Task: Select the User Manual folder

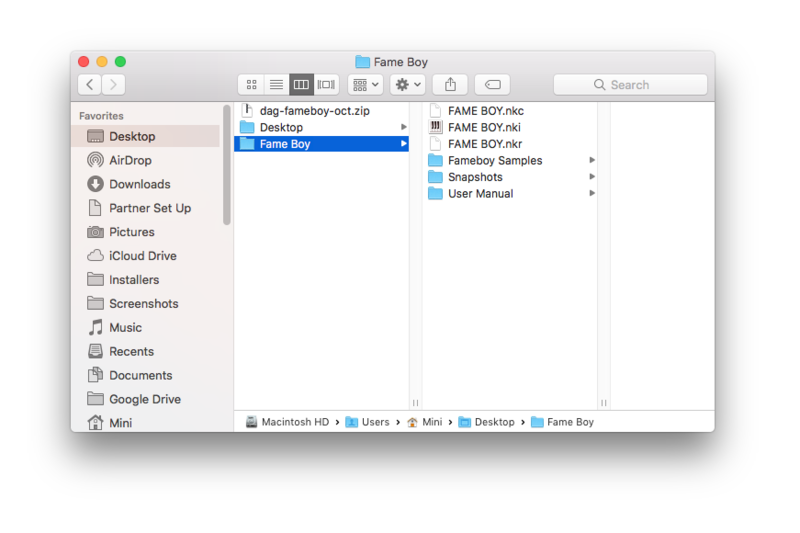Action: click(x=510, y=193)
